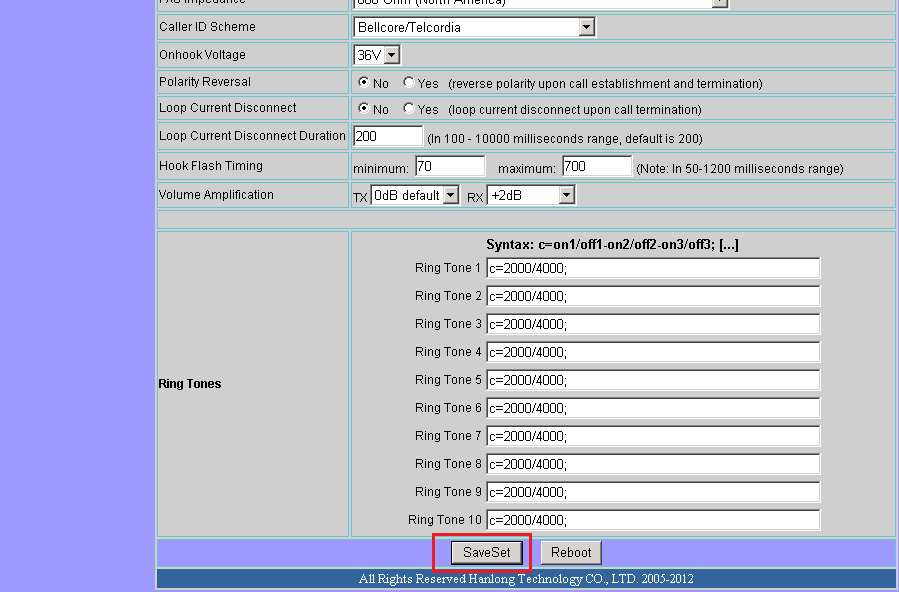The height and width of the screenshot is (592, 899).
Task: Choose Yes for Loop Current Disconnect
Action: click(408, 108)
